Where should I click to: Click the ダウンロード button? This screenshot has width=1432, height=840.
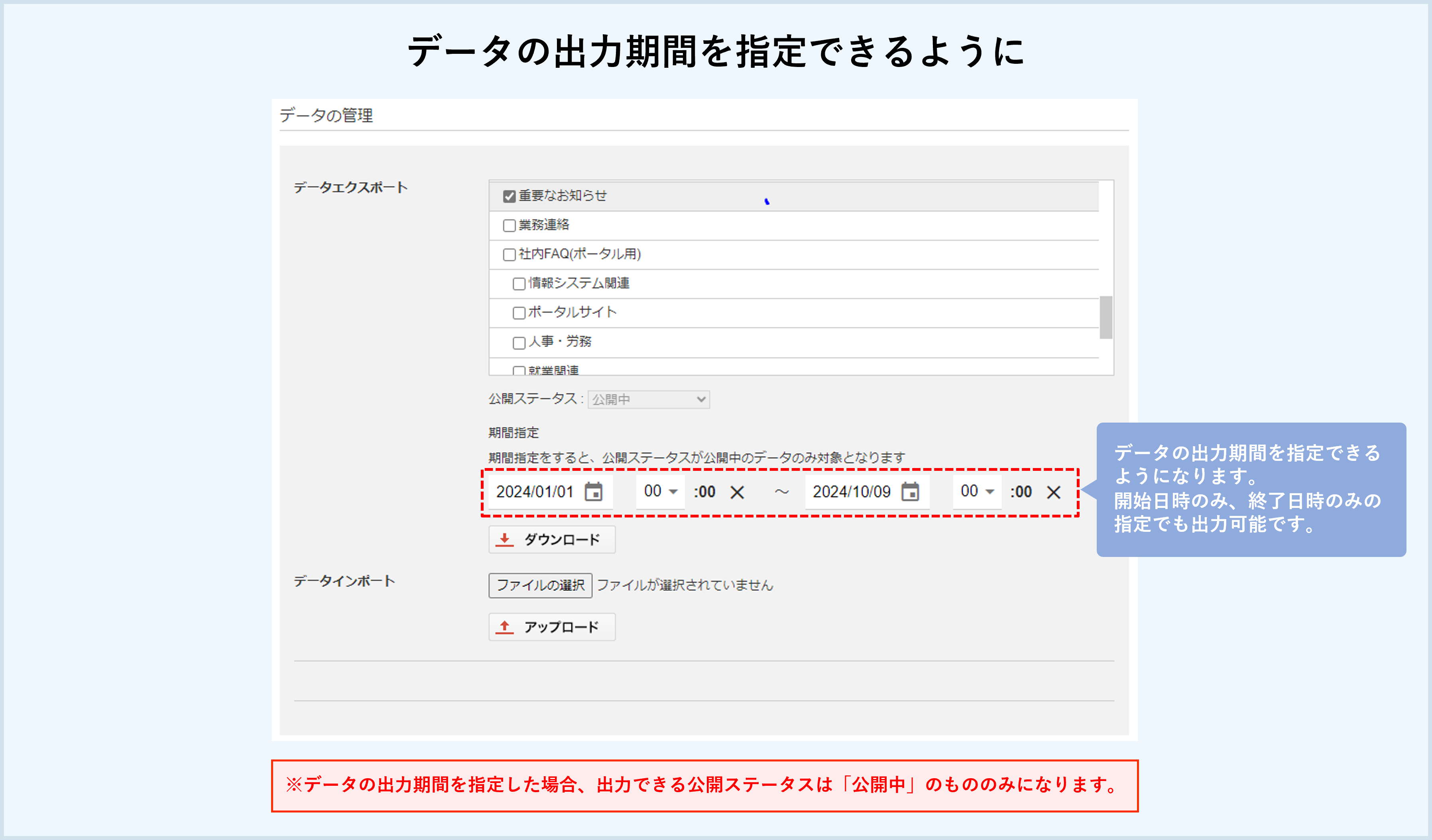coord(552,539)
